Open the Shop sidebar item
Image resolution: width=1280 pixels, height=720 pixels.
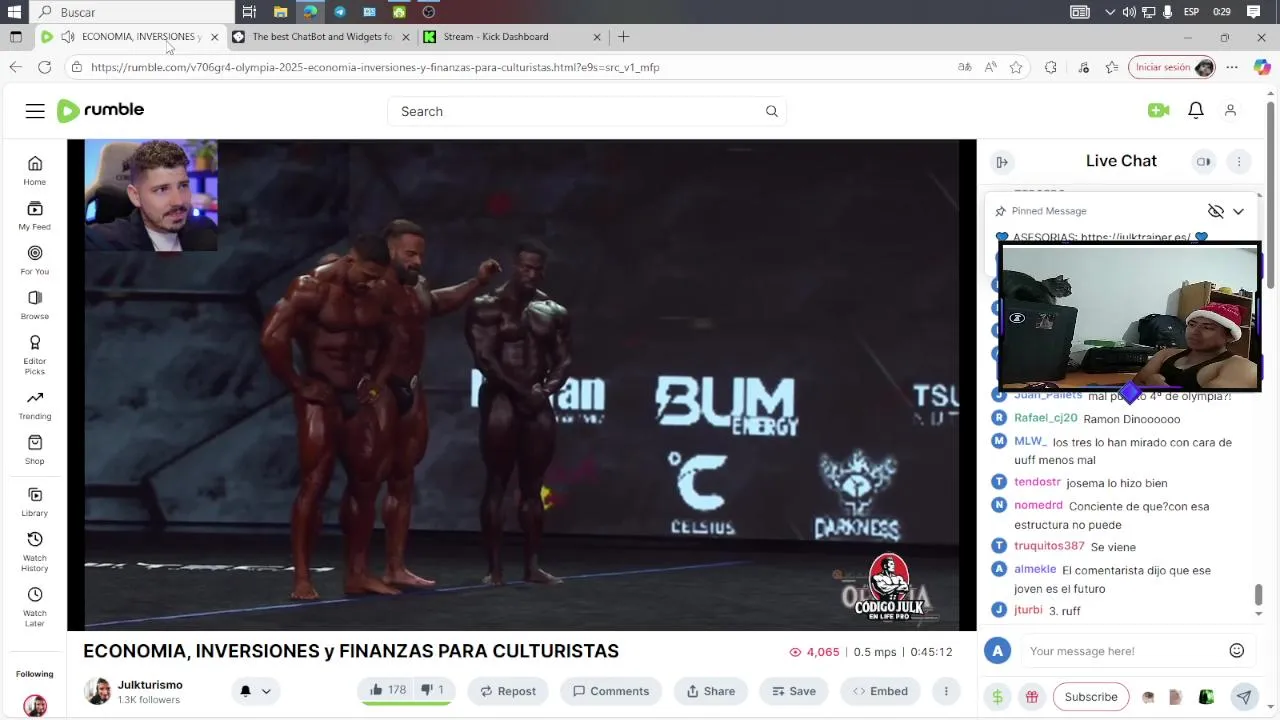[x=35, y=450]
